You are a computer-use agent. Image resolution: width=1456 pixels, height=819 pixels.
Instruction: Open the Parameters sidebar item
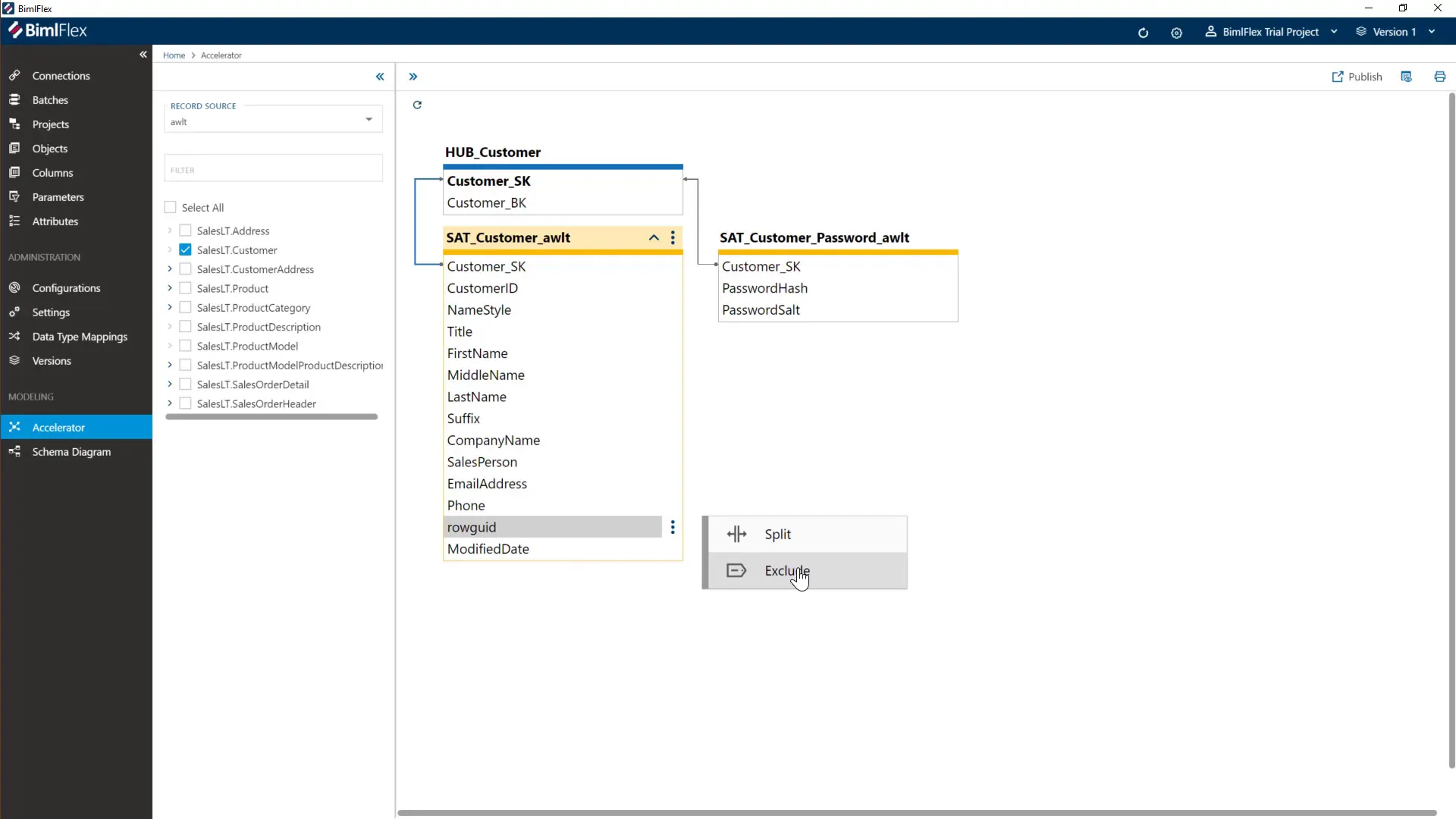point(76,197)
